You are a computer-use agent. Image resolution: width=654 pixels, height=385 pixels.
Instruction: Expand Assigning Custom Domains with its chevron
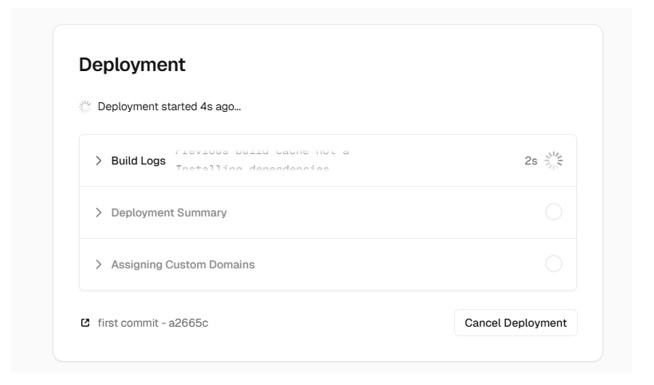tap(98, 264)
